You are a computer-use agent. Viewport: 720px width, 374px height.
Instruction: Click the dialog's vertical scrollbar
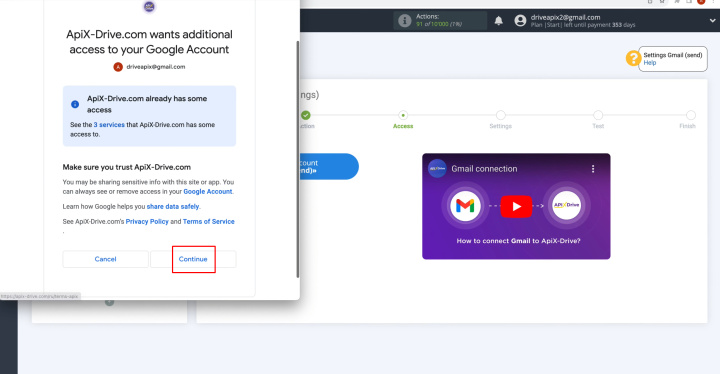click(298, 159)
